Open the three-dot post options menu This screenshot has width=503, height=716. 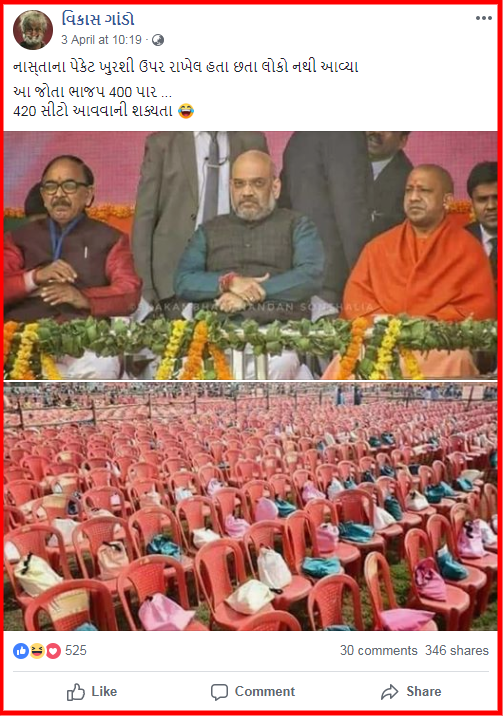[x=483, y=18]
